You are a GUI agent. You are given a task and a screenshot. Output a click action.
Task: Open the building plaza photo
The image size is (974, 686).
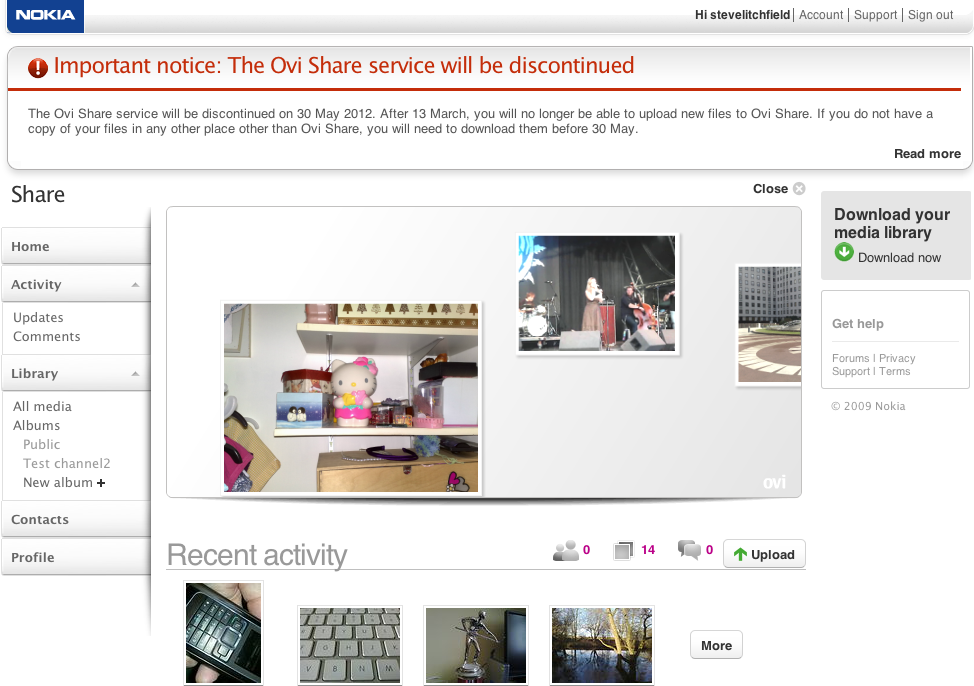769,324
